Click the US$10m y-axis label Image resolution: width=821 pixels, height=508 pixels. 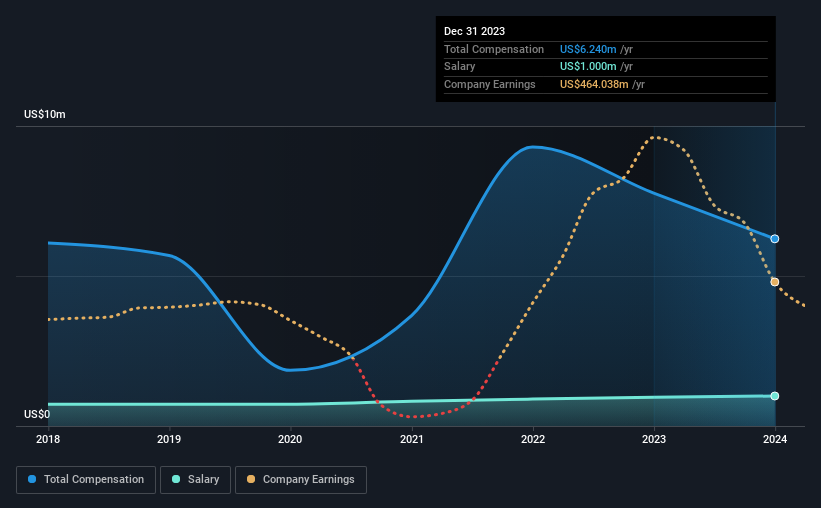pos(45,115)
